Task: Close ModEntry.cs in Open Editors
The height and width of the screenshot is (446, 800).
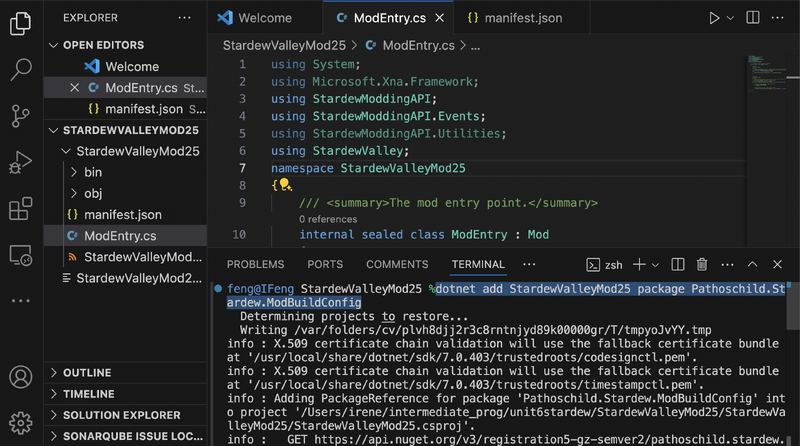Action: [74, 88]
